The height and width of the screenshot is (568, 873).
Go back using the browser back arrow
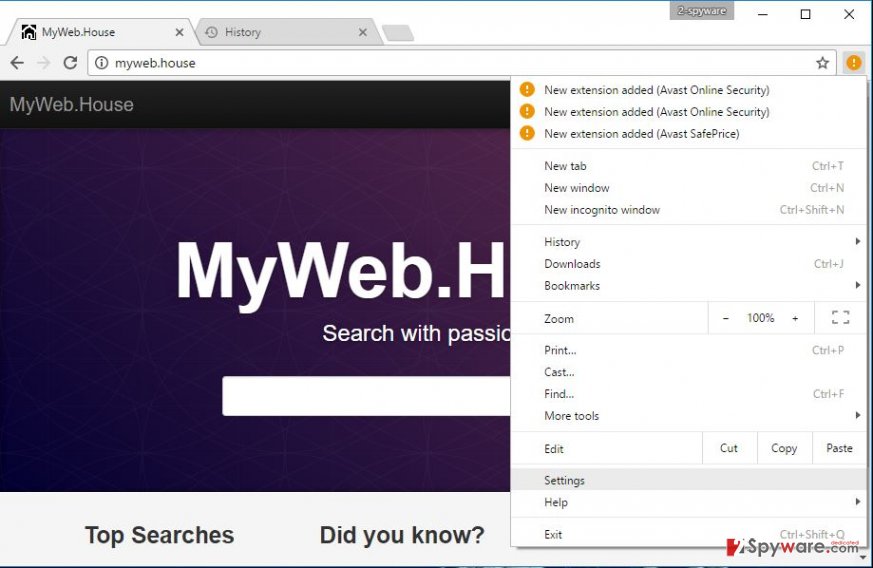point(17,63)
